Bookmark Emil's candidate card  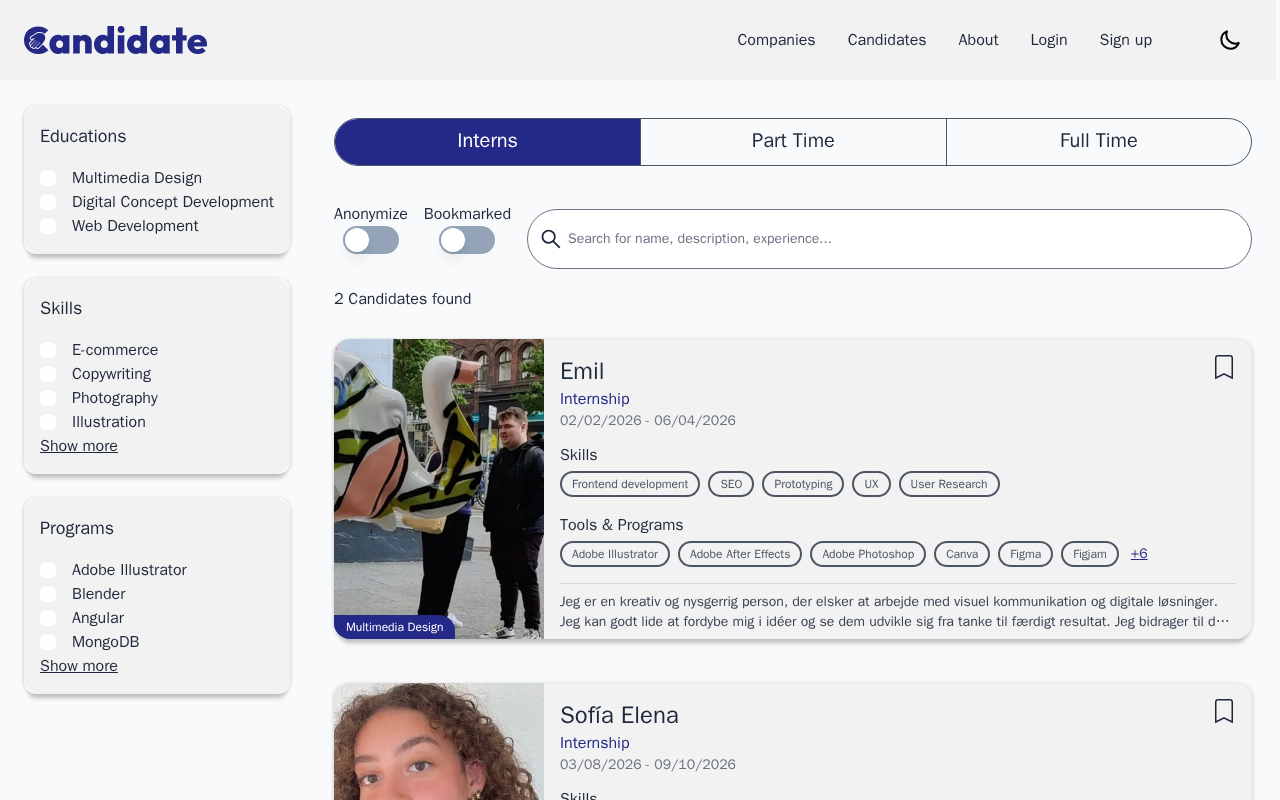(1224, 367)
